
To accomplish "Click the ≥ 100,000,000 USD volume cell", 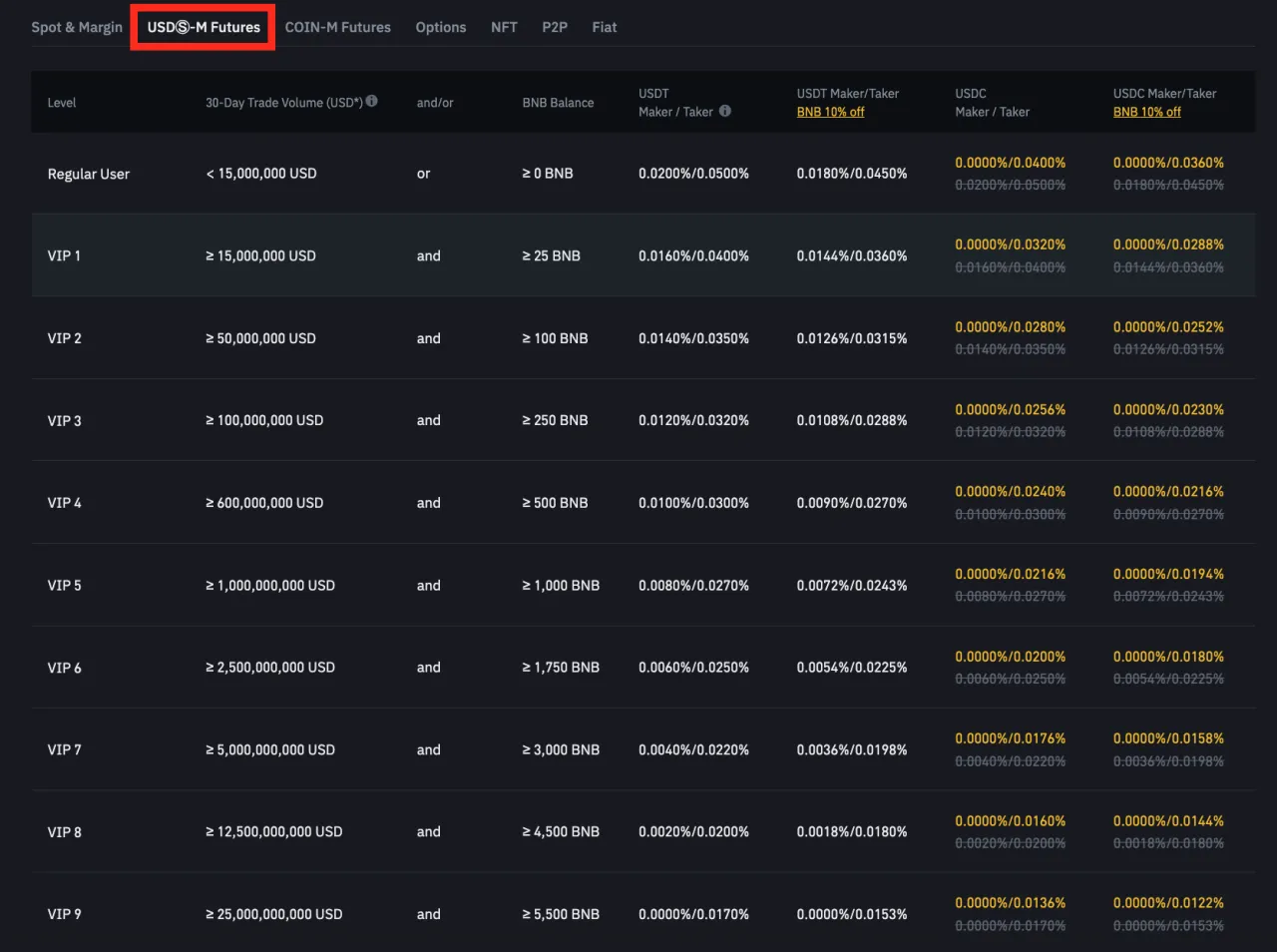I will [x=264, y=420].
